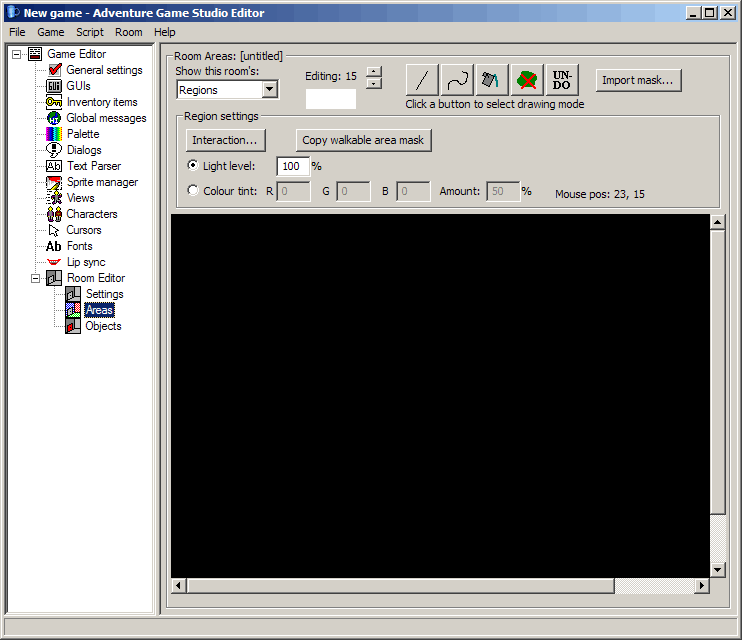Click the Global messages globe icon
This screenshot has height=640, width=742.
(54, 118)
